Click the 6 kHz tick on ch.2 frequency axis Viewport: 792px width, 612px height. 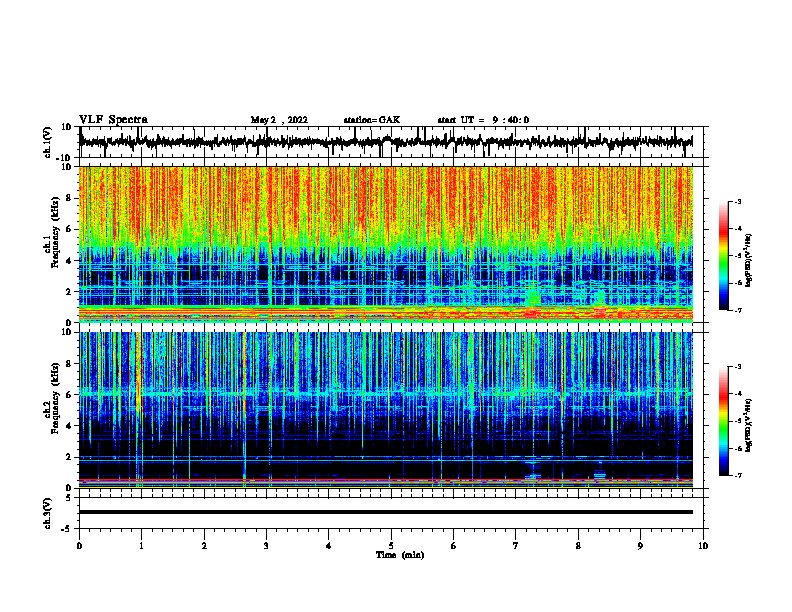click(69, 395)
